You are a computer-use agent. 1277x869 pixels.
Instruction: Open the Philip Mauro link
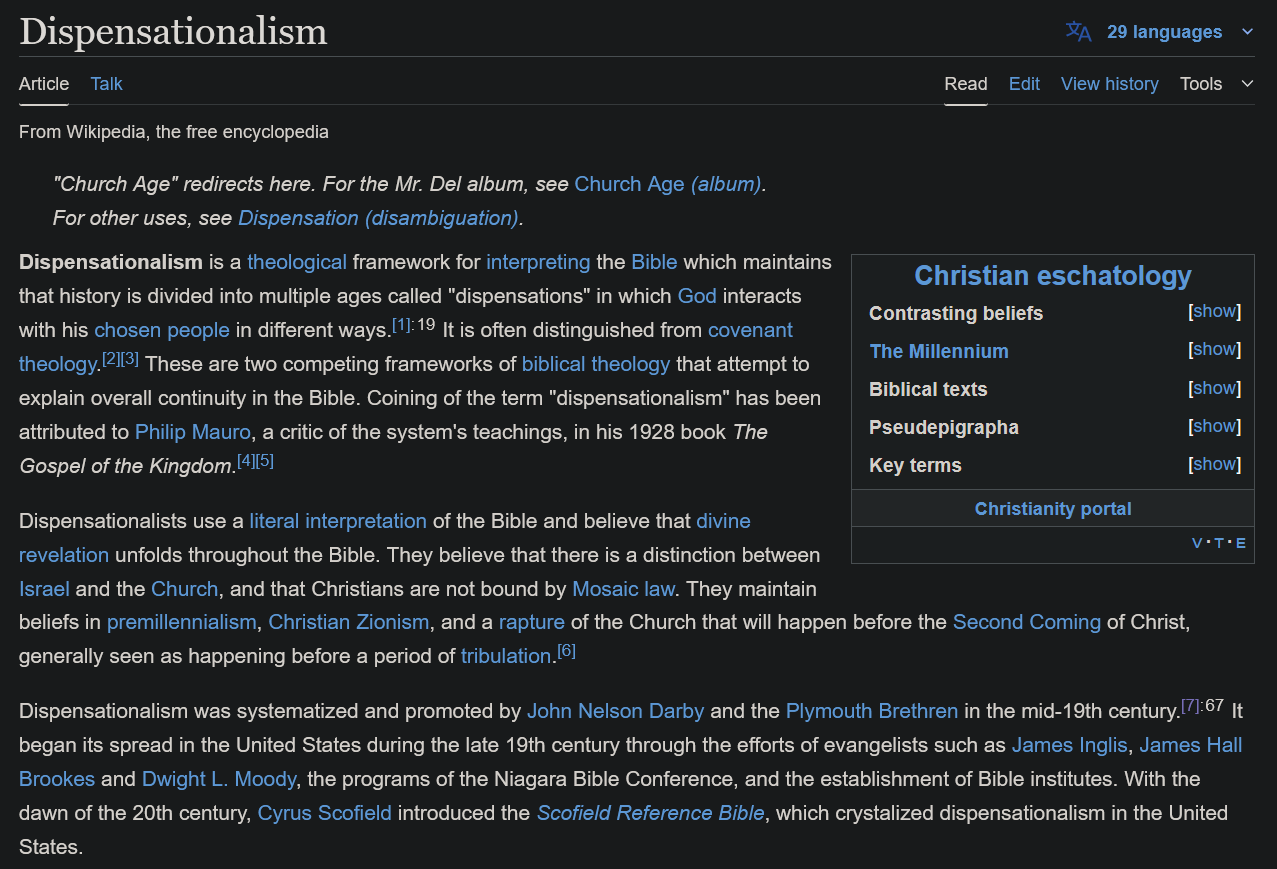(194, 432)
